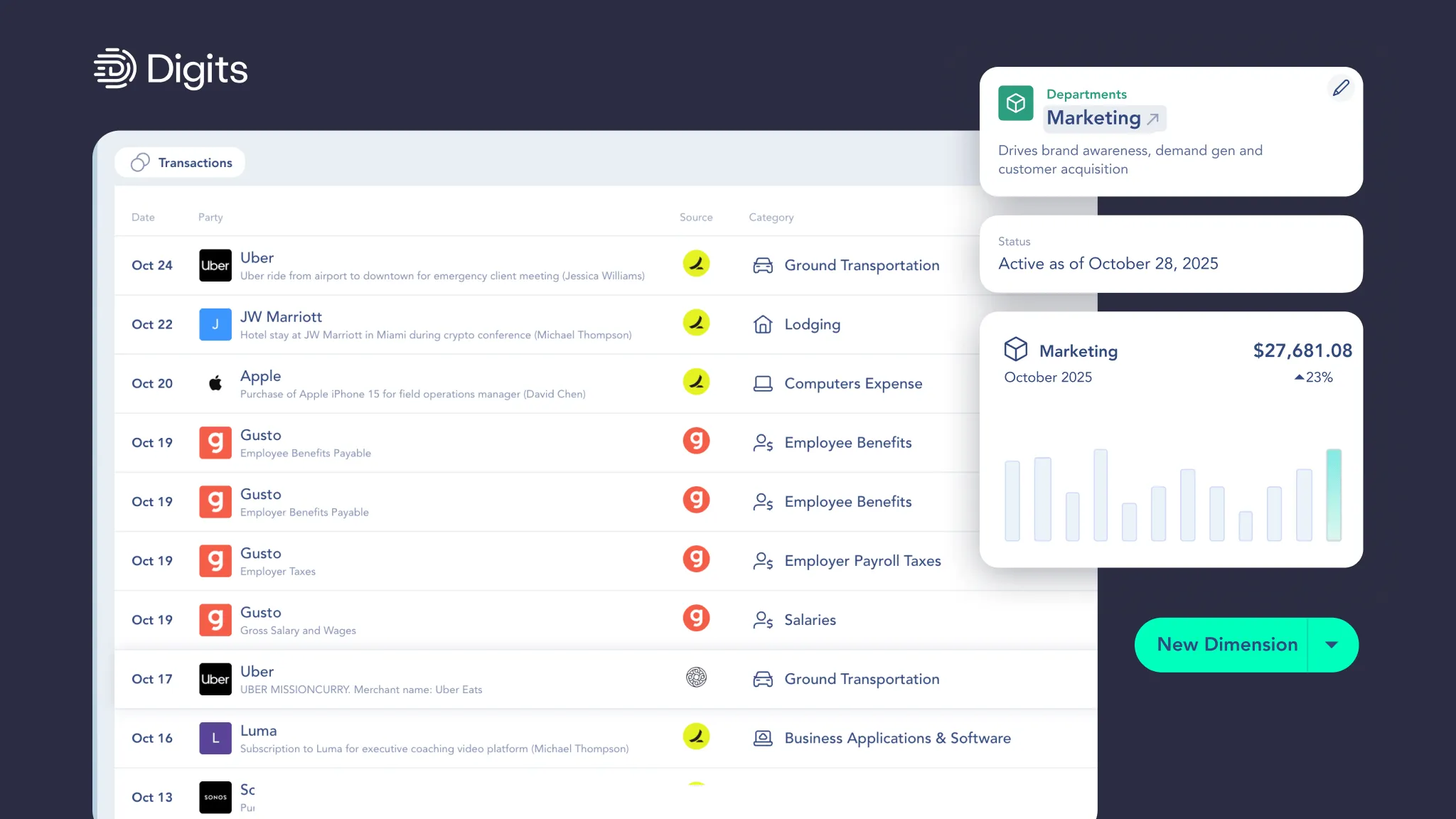
Task: Expand the New Dimension dropdown arrow
Action: 1332,645
